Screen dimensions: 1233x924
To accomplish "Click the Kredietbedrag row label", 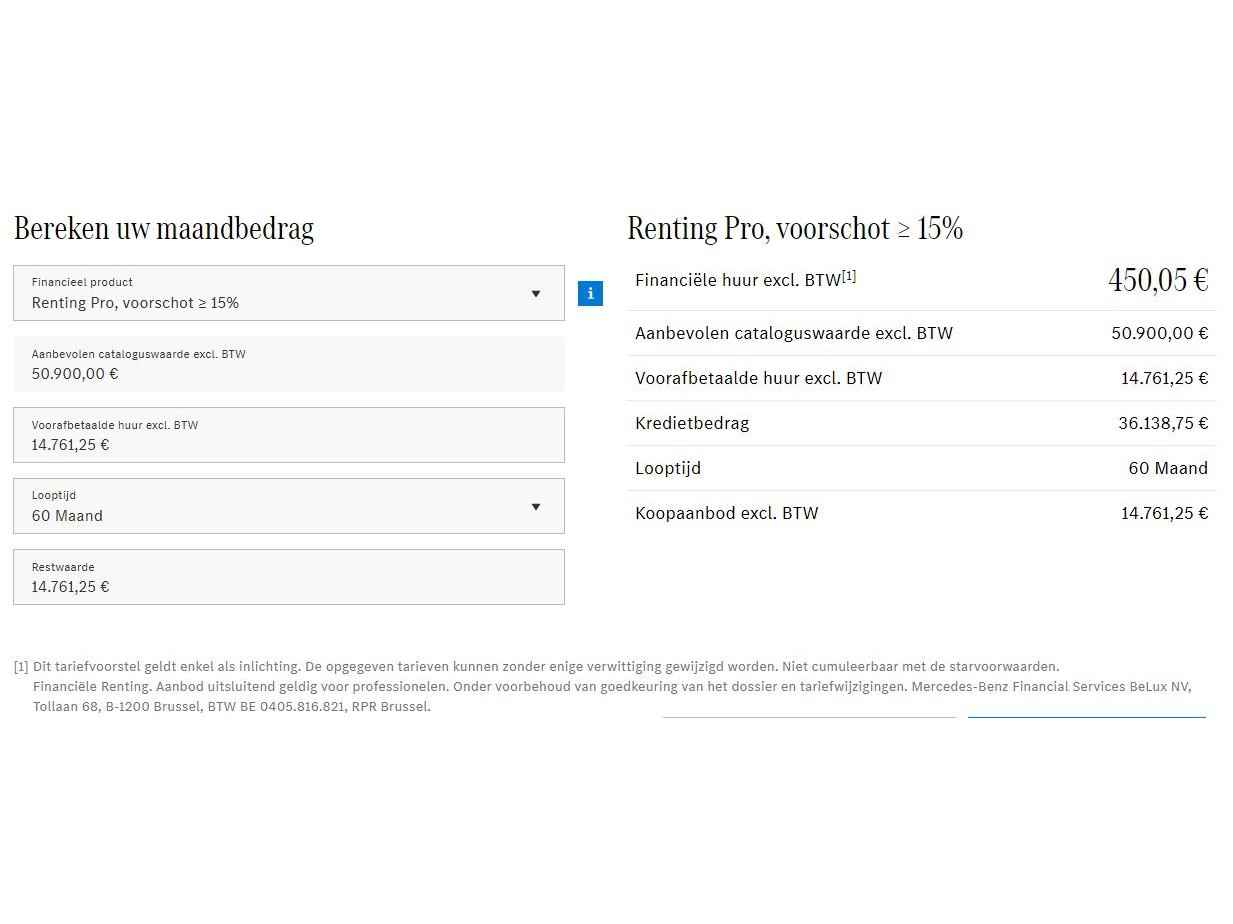I will [x=692, y=423].
